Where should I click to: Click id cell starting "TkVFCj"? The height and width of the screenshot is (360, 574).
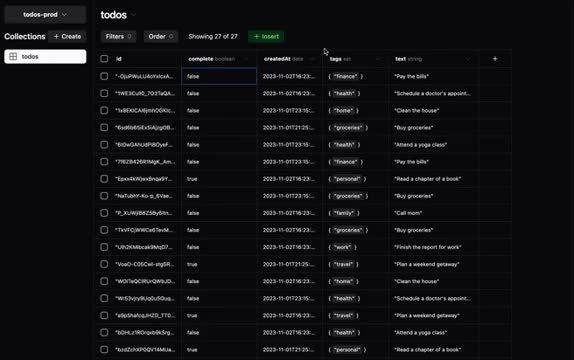coord(144,230)
